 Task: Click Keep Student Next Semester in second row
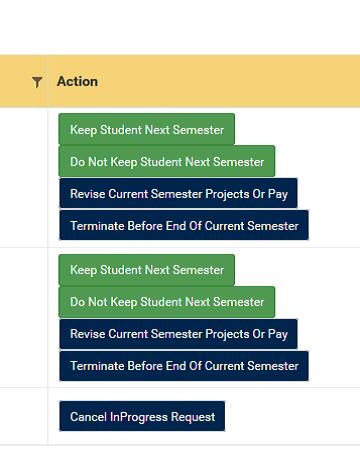(147, 269)
